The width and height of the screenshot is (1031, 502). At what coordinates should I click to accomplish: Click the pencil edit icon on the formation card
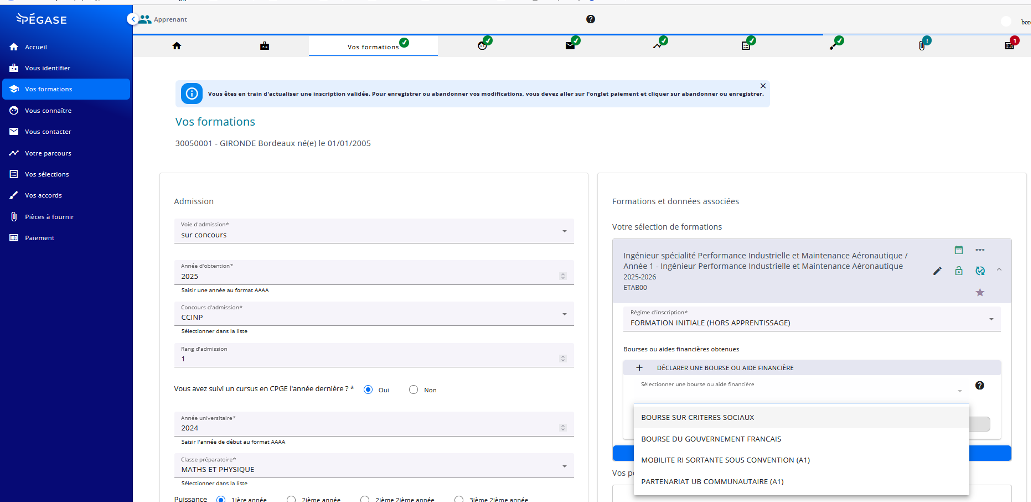tap(937, 271)
